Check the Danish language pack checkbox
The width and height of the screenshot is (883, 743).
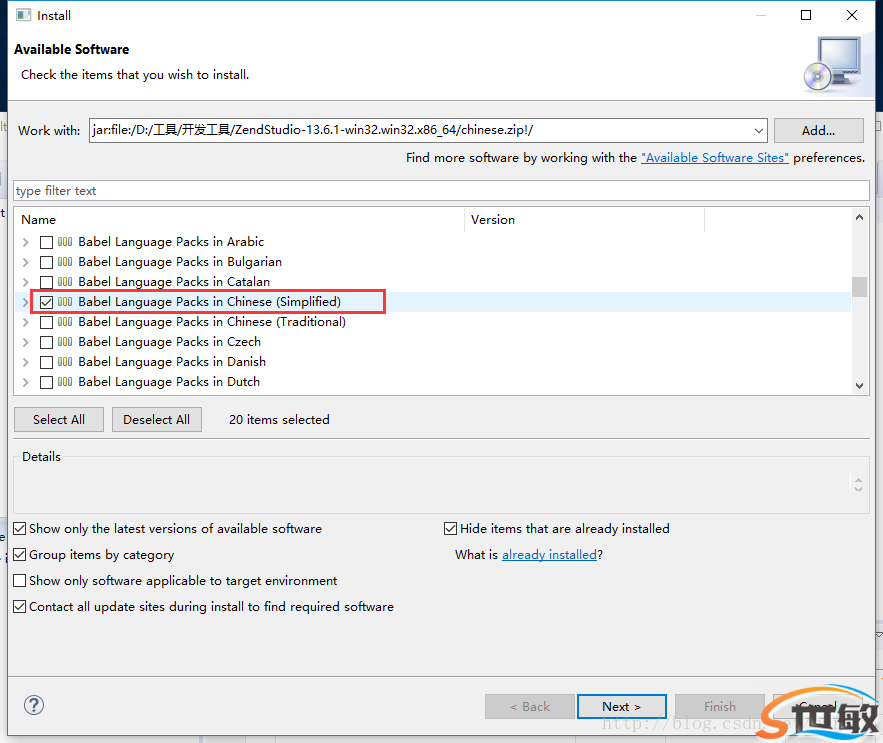(47, 362)
